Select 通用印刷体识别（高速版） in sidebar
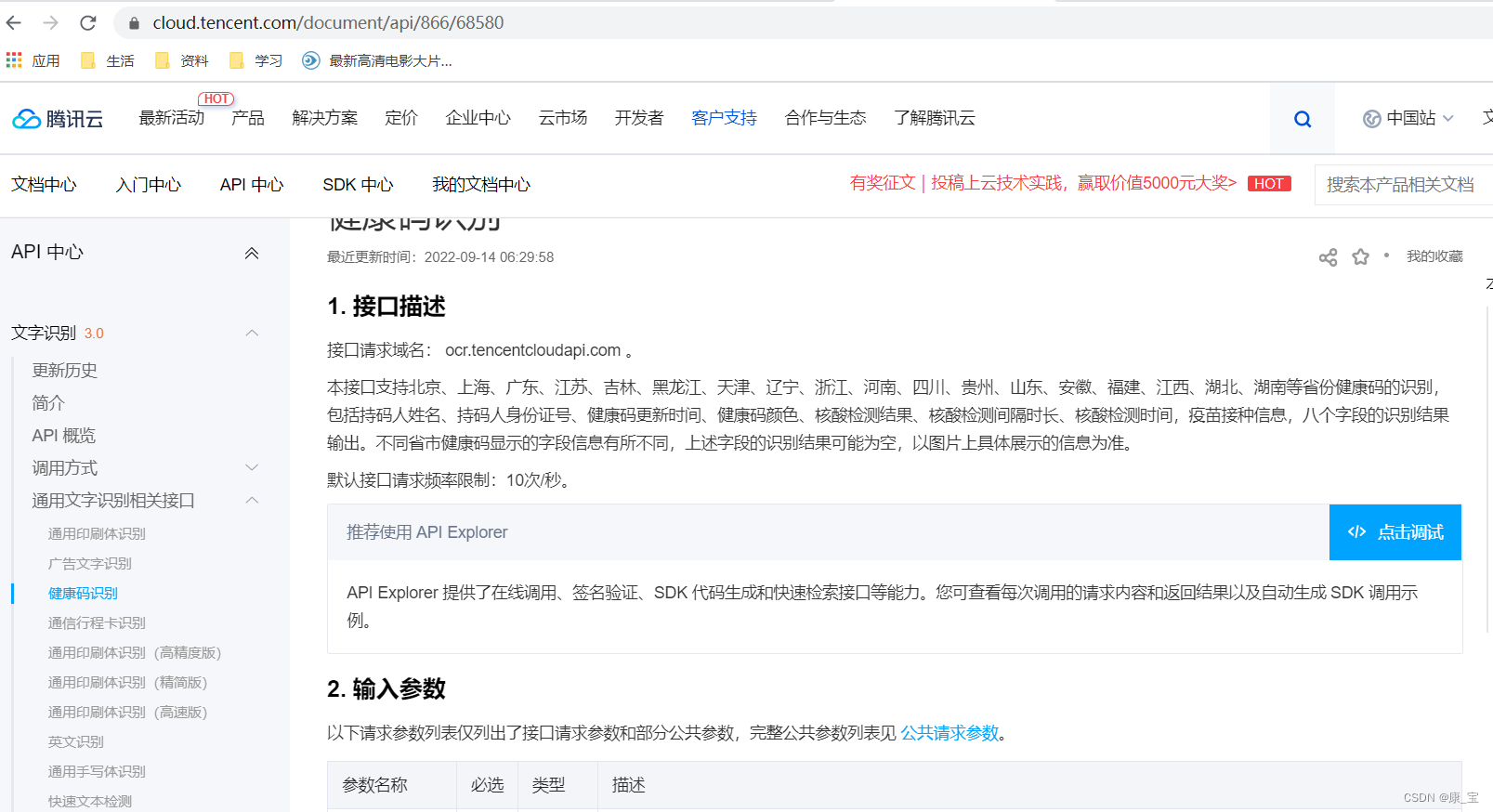1493x812 pixels. [x=128, y=712]
